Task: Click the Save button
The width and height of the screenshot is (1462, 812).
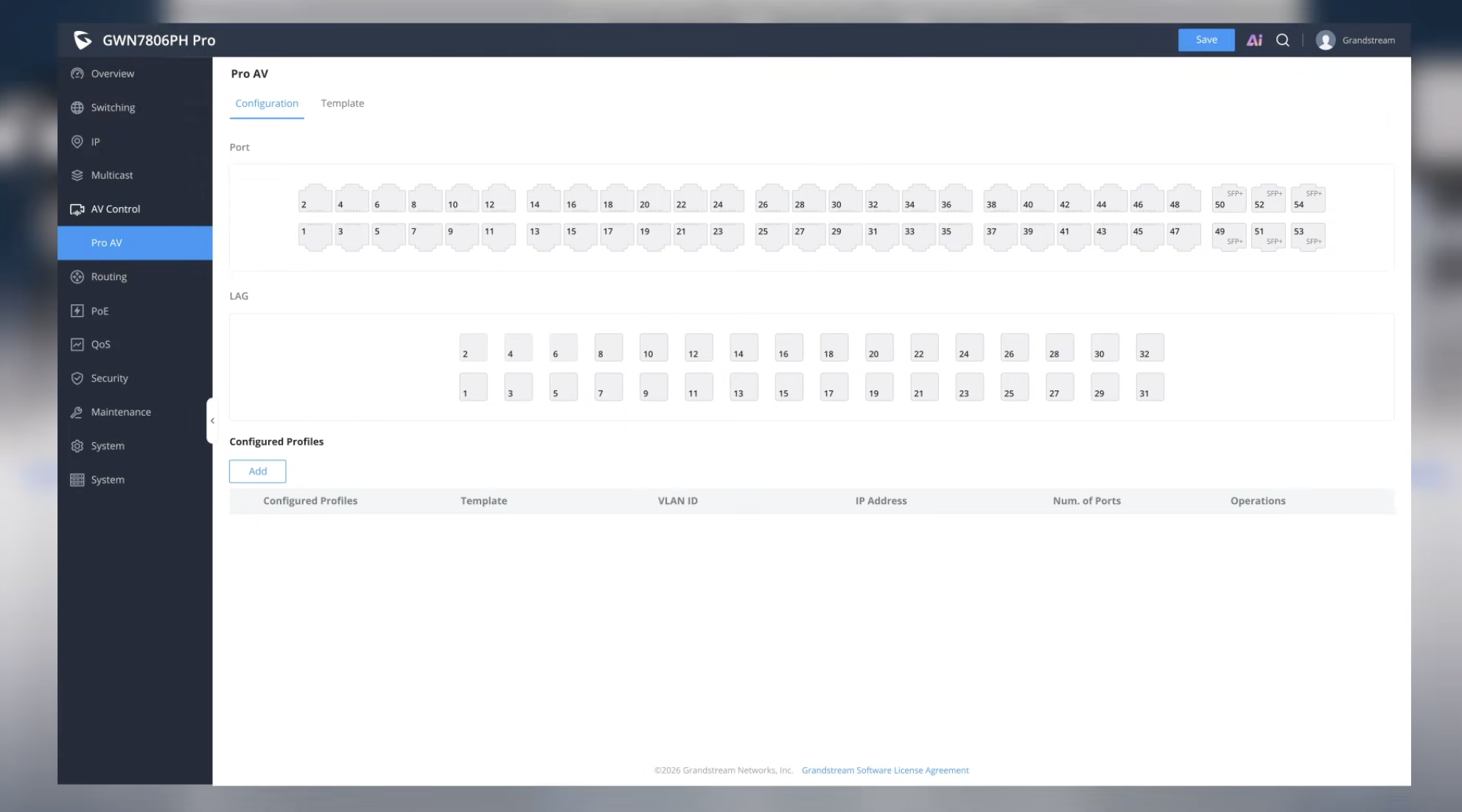Action: pos(1206,40)
